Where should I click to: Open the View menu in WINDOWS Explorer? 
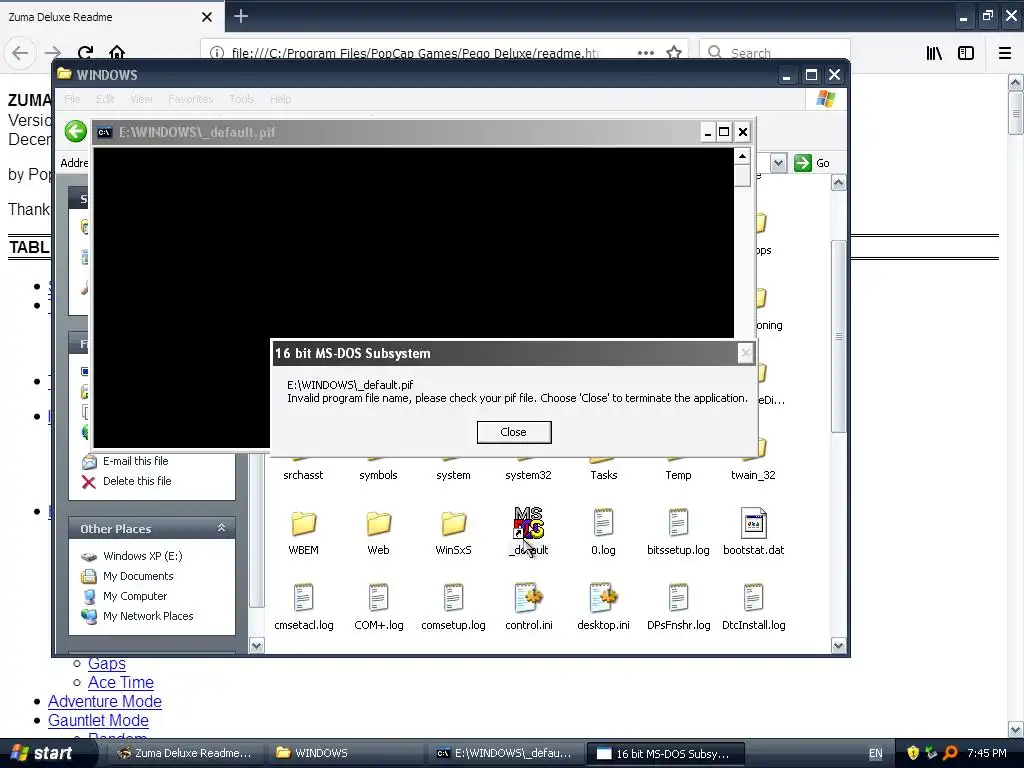(141, 99)
